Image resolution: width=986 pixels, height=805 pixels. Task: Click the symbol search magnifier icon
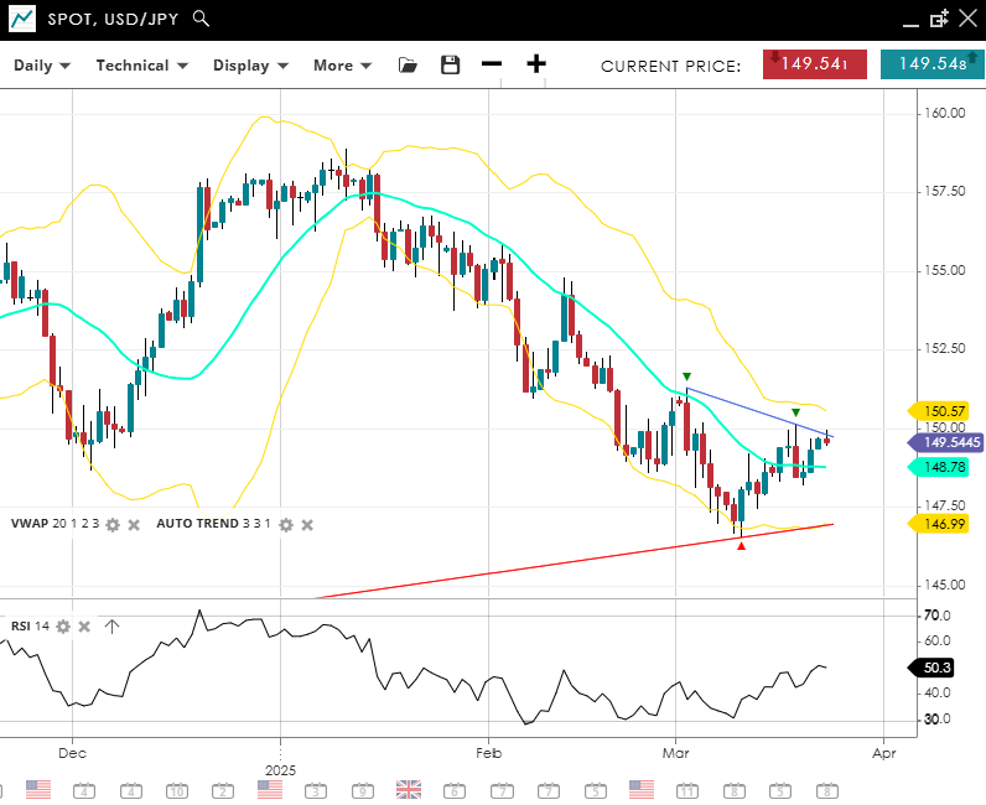pos(201,18)
